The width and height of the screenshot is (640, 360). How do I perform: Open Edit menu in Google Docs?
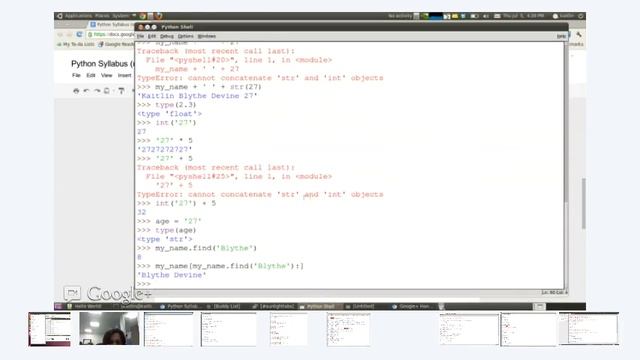(x=91, y=76)
